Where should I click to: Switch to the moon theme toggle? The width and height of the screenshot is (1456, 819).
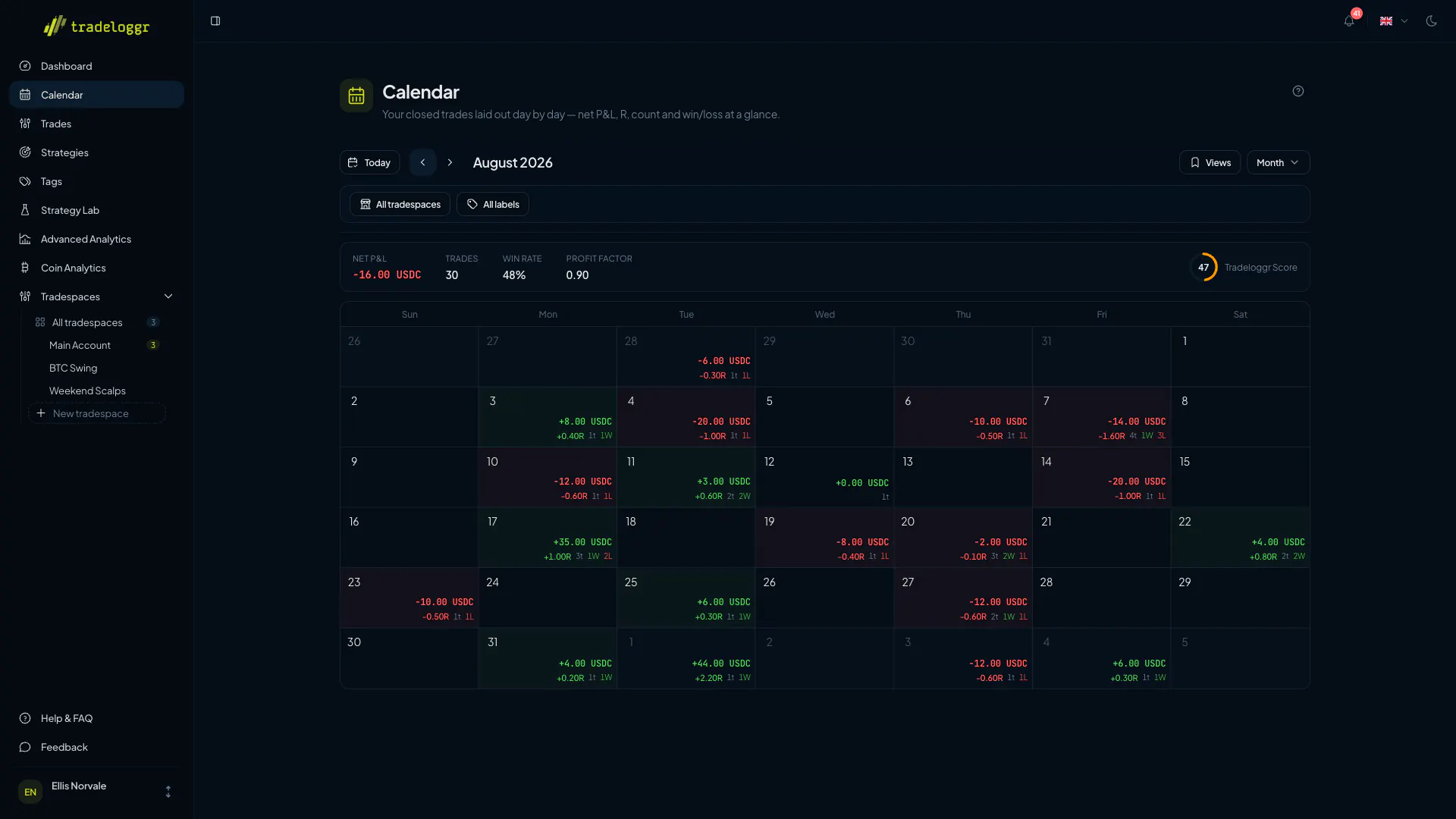tap(1432, 21)
